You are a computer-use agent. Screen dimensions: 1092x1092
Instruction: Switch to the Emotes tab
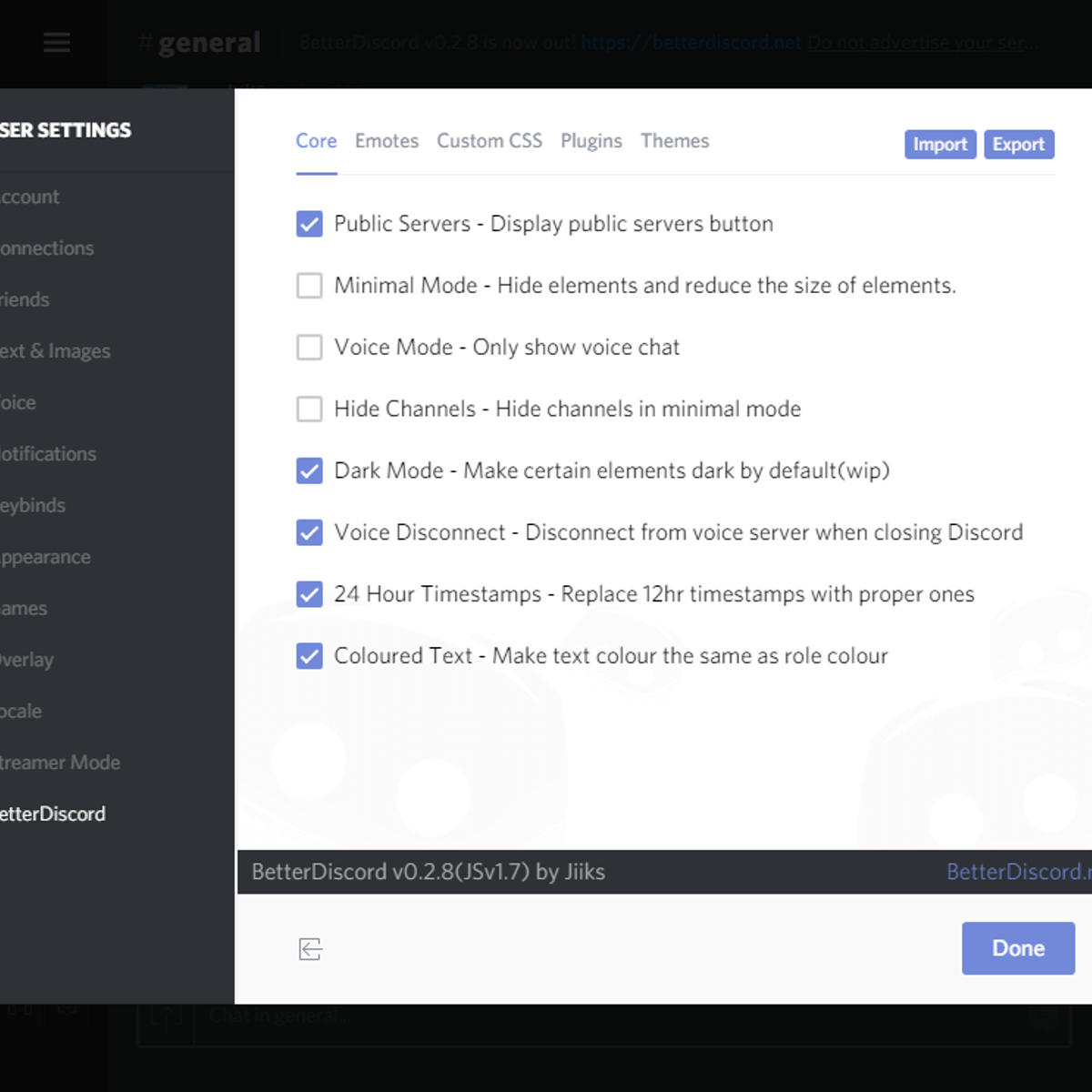(387, 141)
